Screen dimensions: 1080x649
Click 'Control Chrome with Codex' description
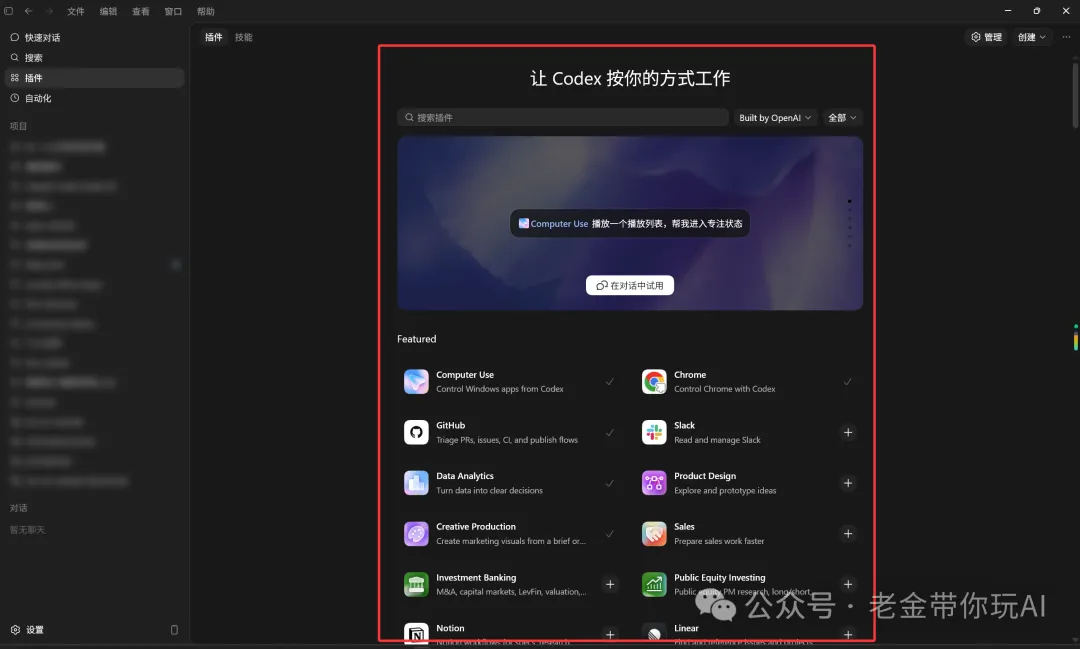pos(725,389)
